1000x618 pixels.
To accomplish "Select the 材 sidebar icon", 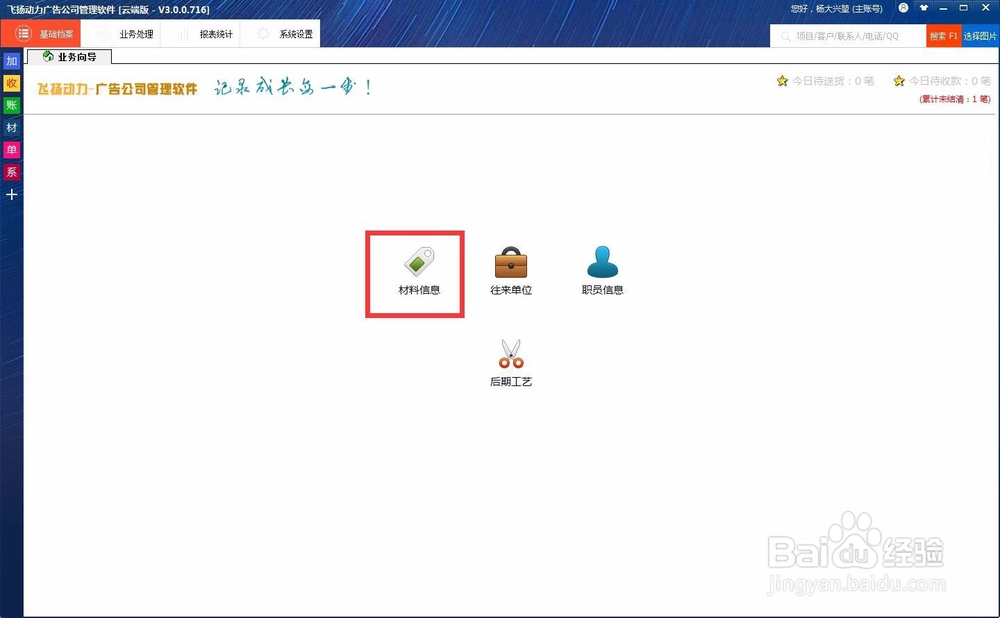I will coord(11,127).
